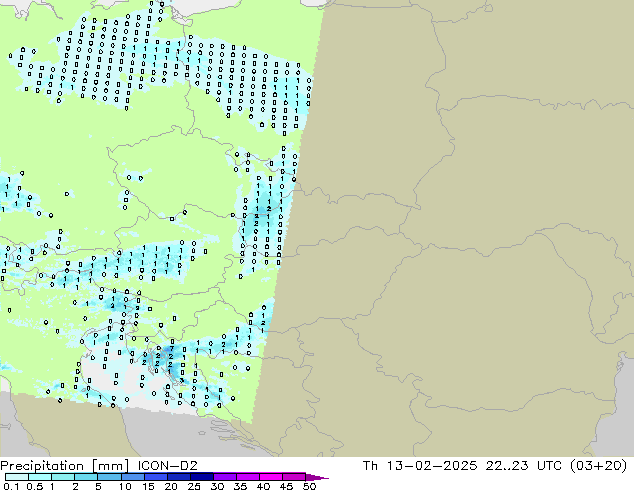Click the legend label '15'
The width and height of the screenshot is (634, 490).
point(148,486)
